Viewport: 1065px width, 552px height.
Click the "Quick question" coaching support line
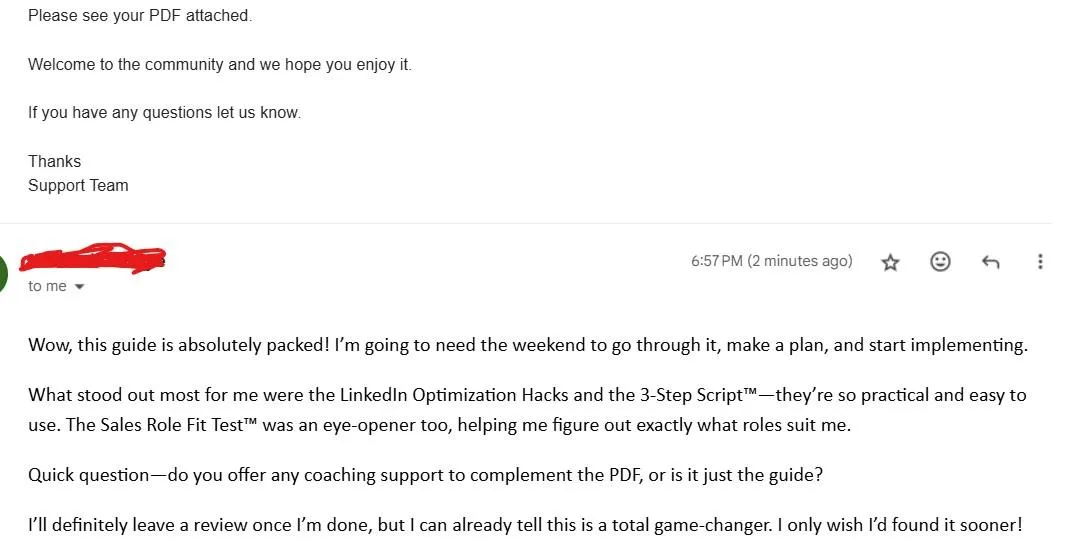click(425, 475)
